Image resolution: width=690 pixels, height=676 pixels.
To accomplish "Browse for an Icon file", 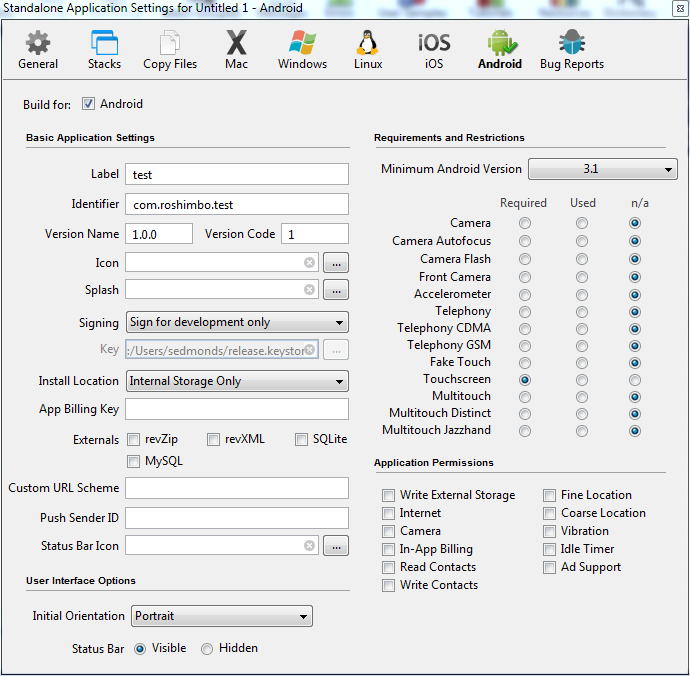I will tap(336, 263).
